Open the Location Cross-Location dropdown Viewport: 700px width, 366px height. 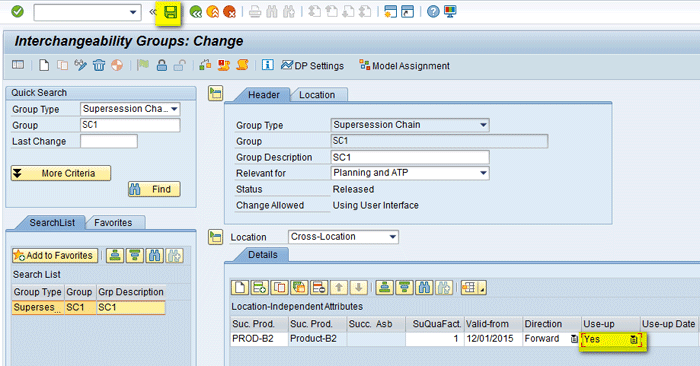tap(393, 237)
